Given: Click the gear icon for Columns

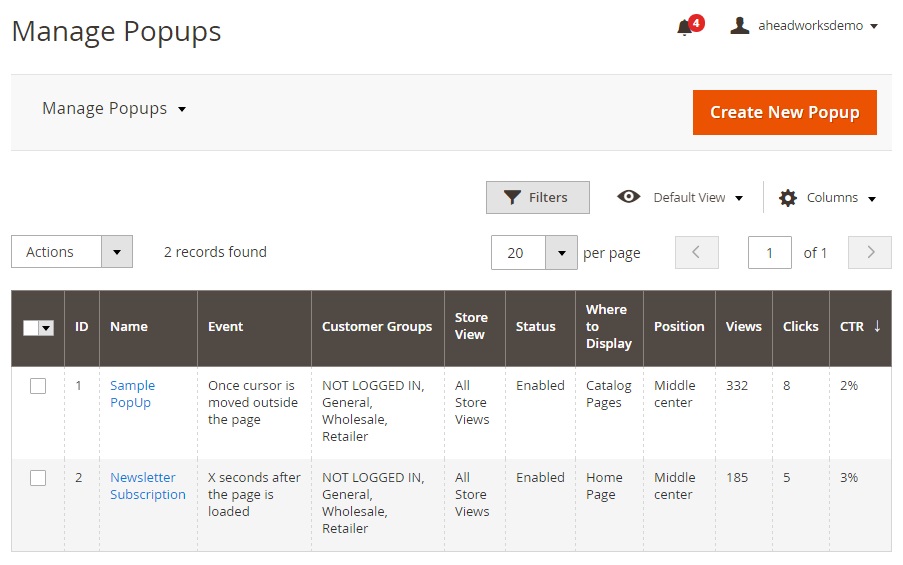Looking at the screenshot, I should coord(788,198).
